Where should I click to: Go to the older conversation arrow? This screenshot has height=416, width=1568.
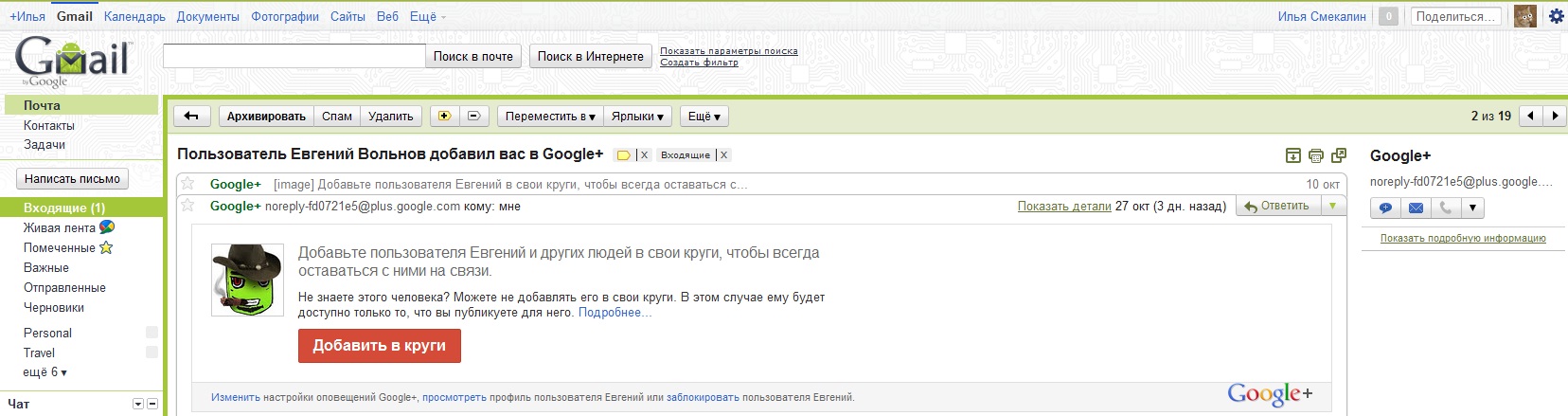[1555, 116]
